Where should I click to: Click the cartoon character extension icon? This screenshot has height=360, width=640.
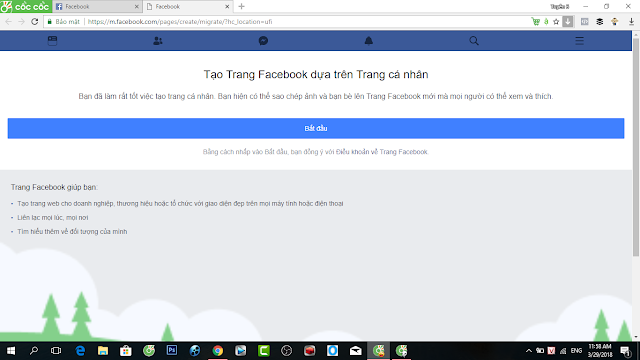615,22
